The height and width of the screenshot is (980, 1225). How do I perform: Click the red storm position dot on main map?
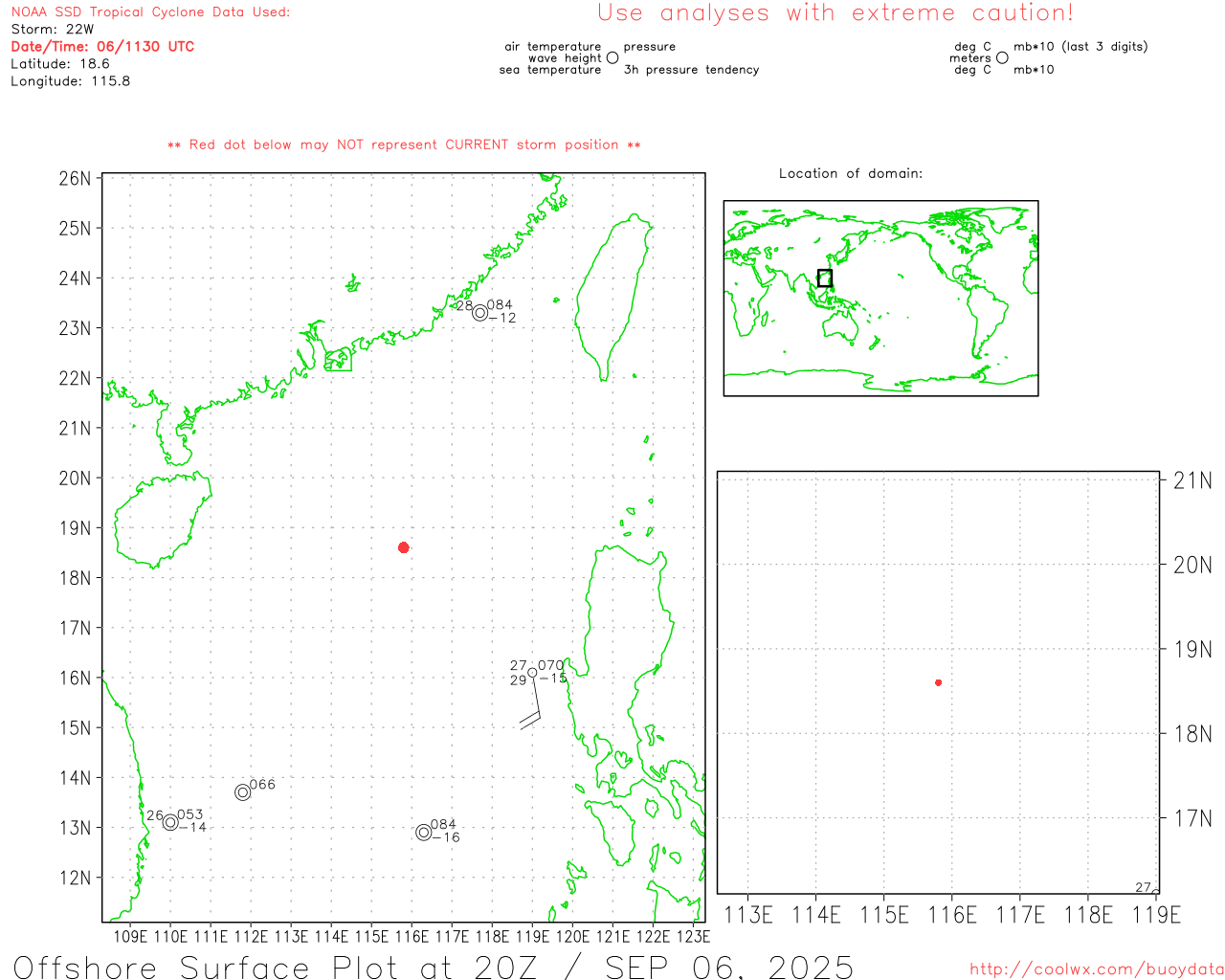point(404,547)
